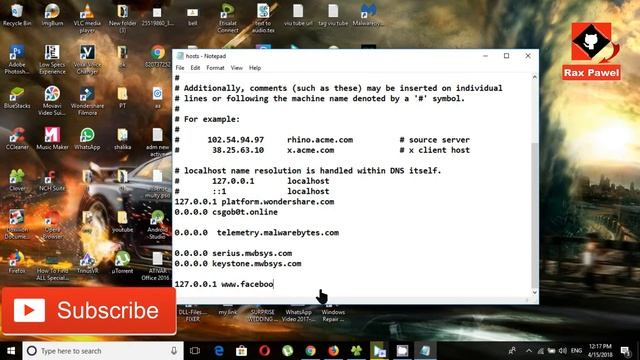
Task: Select the ImgBurn desktop icon
Action: pos(52,15)
